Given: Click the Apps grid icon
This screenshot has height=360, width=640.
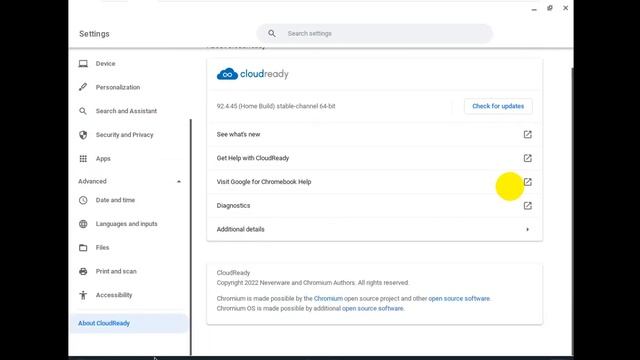Looking at the screenshot, I should [83, 158].
